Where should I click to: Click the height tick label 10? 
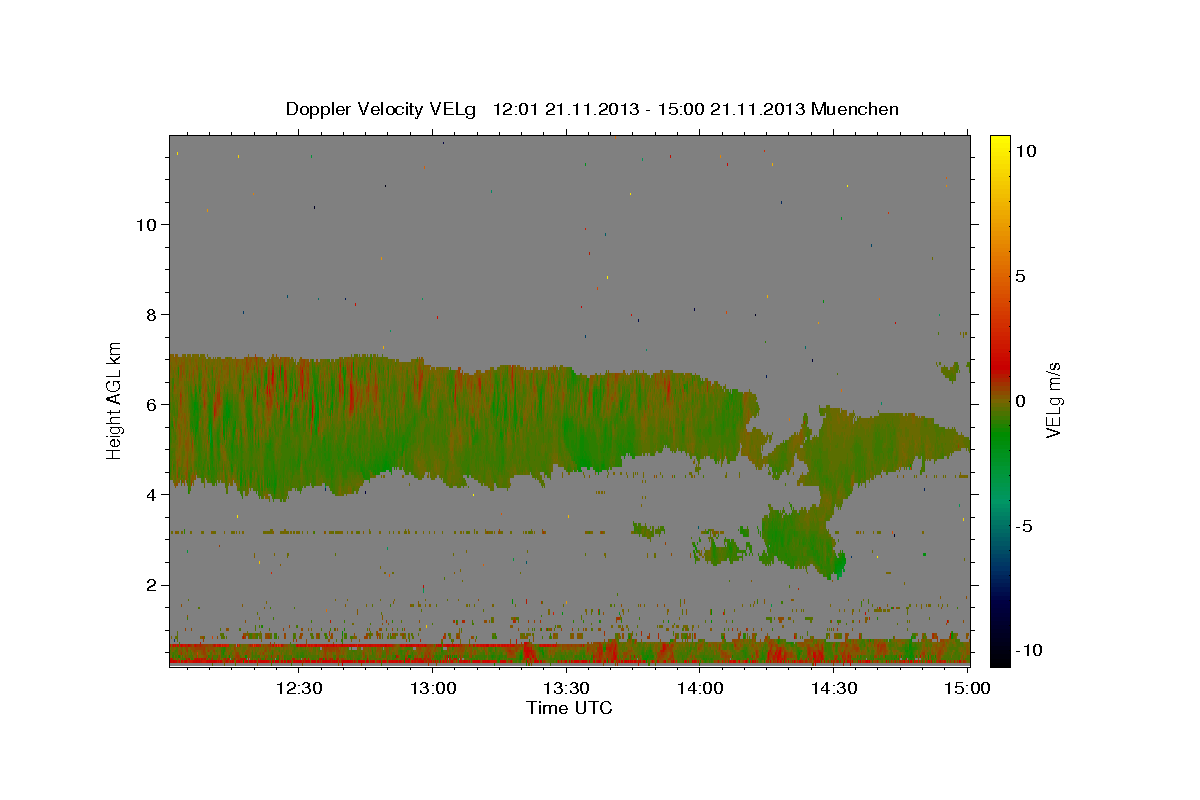tap(146, 224)
